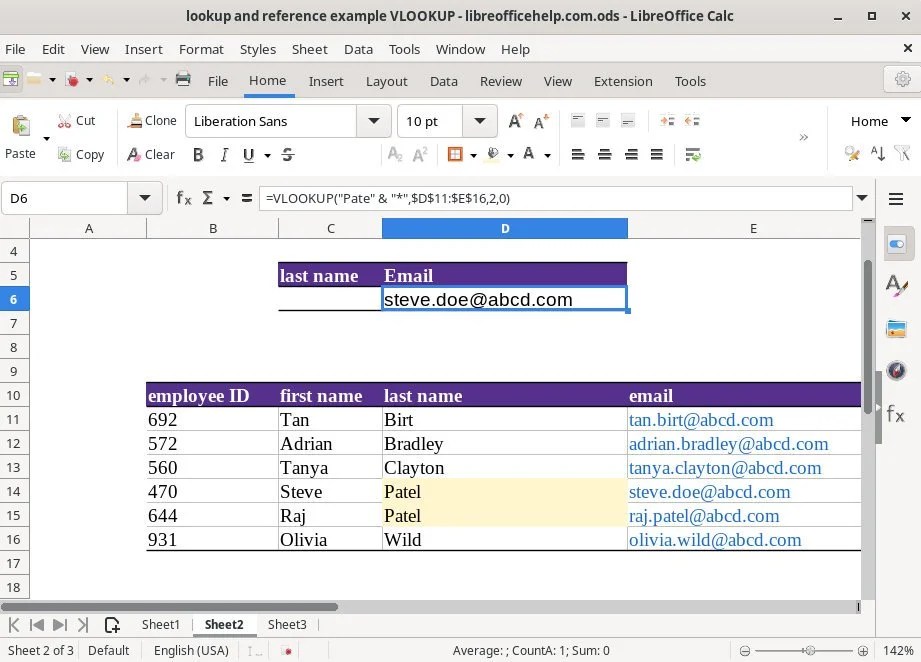
Task: Open the font name dropdown
Action: (x=373, y=120)
